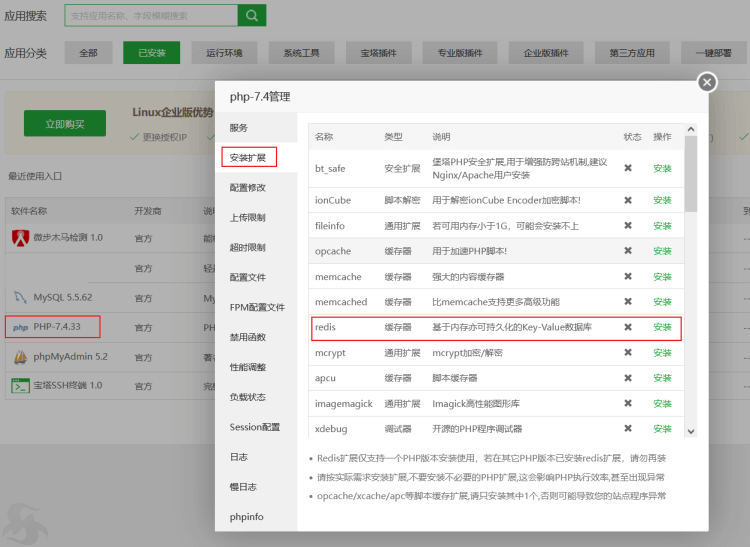This screenshot has height=547, width=750.
Task: Install the ionCube extension
Action: coord(662,200)
